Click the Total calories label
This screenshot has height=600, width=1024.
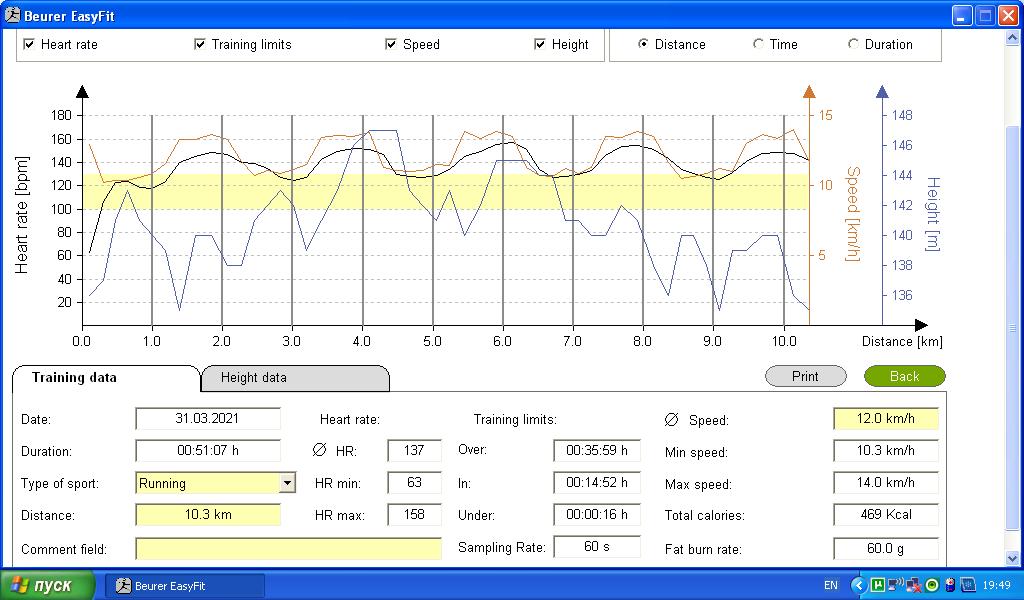(x=705, y=516)
